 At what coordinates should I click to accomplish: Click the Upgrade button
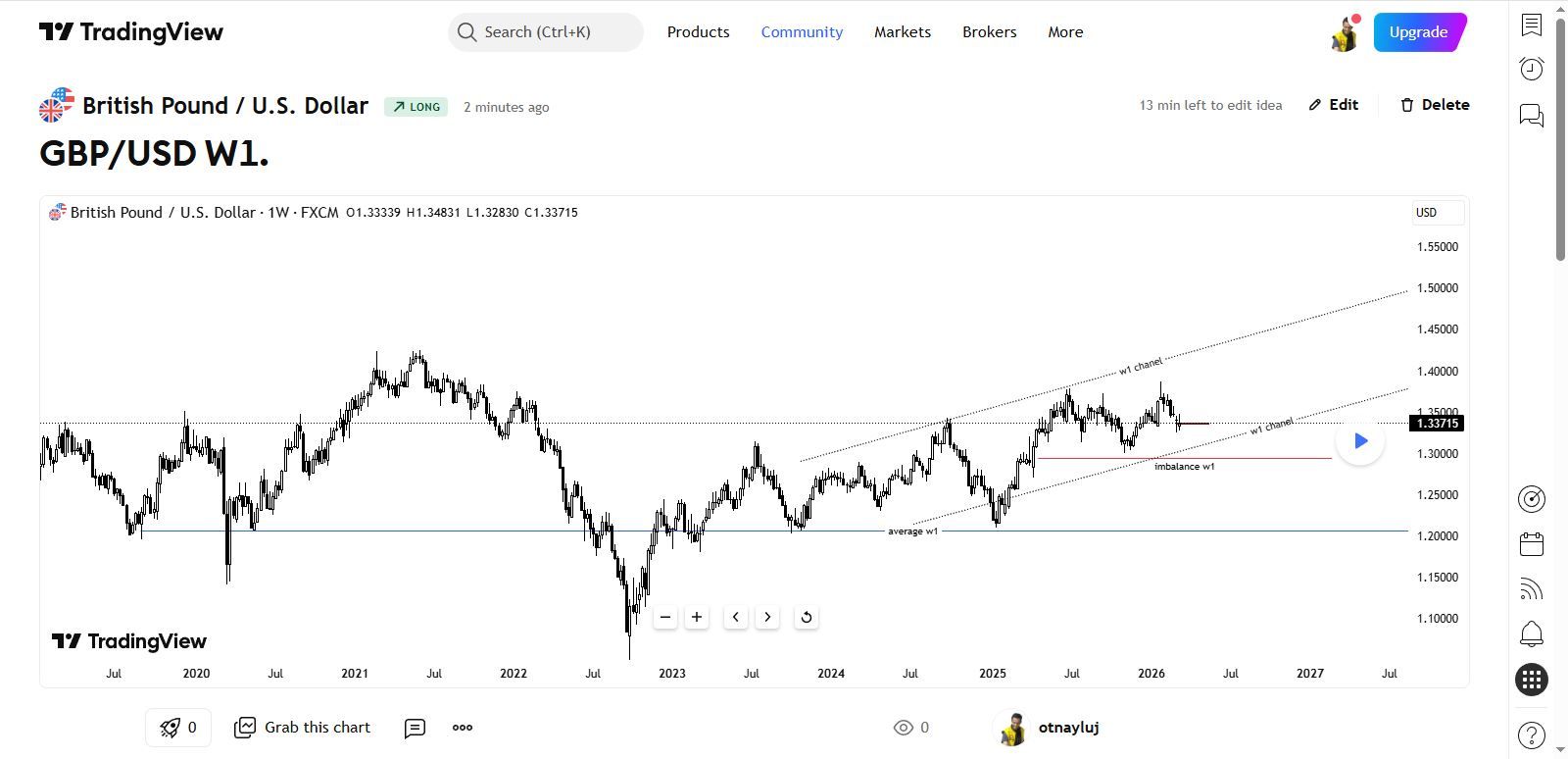(1418, 32)
